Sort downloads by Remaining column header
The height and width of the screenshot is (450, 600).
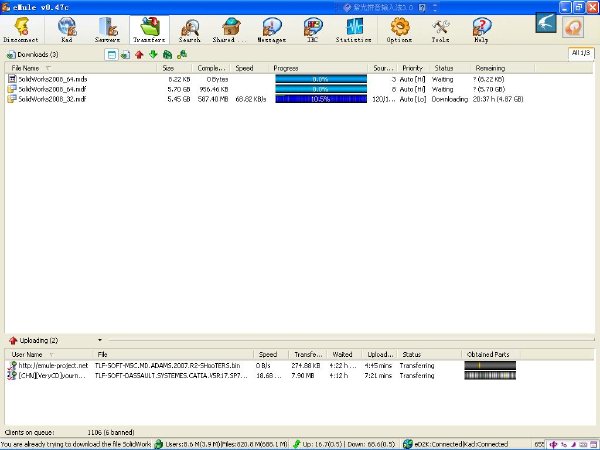(x=502, y=68)
